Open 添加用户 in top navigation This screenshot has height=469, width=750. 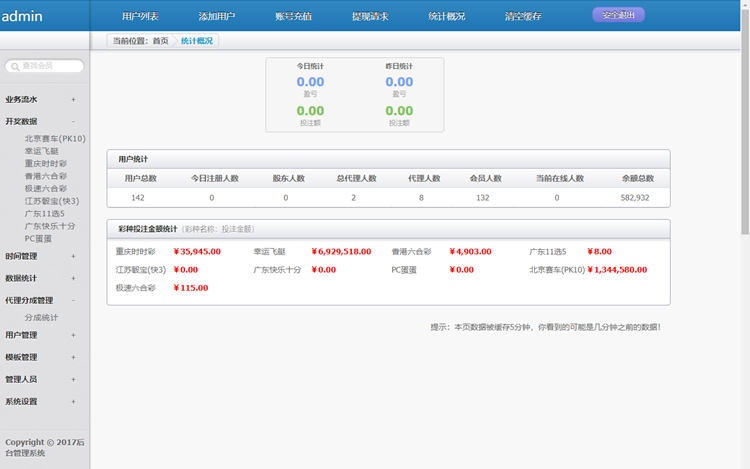click(x=217, y=17)
